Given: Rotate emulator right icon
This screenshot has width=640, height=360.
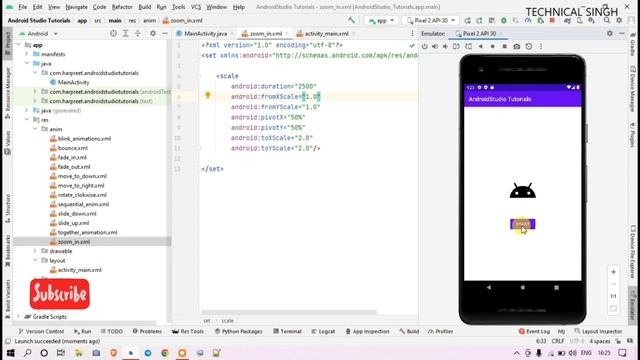Looking at the screenshot, I should (469, 47).
